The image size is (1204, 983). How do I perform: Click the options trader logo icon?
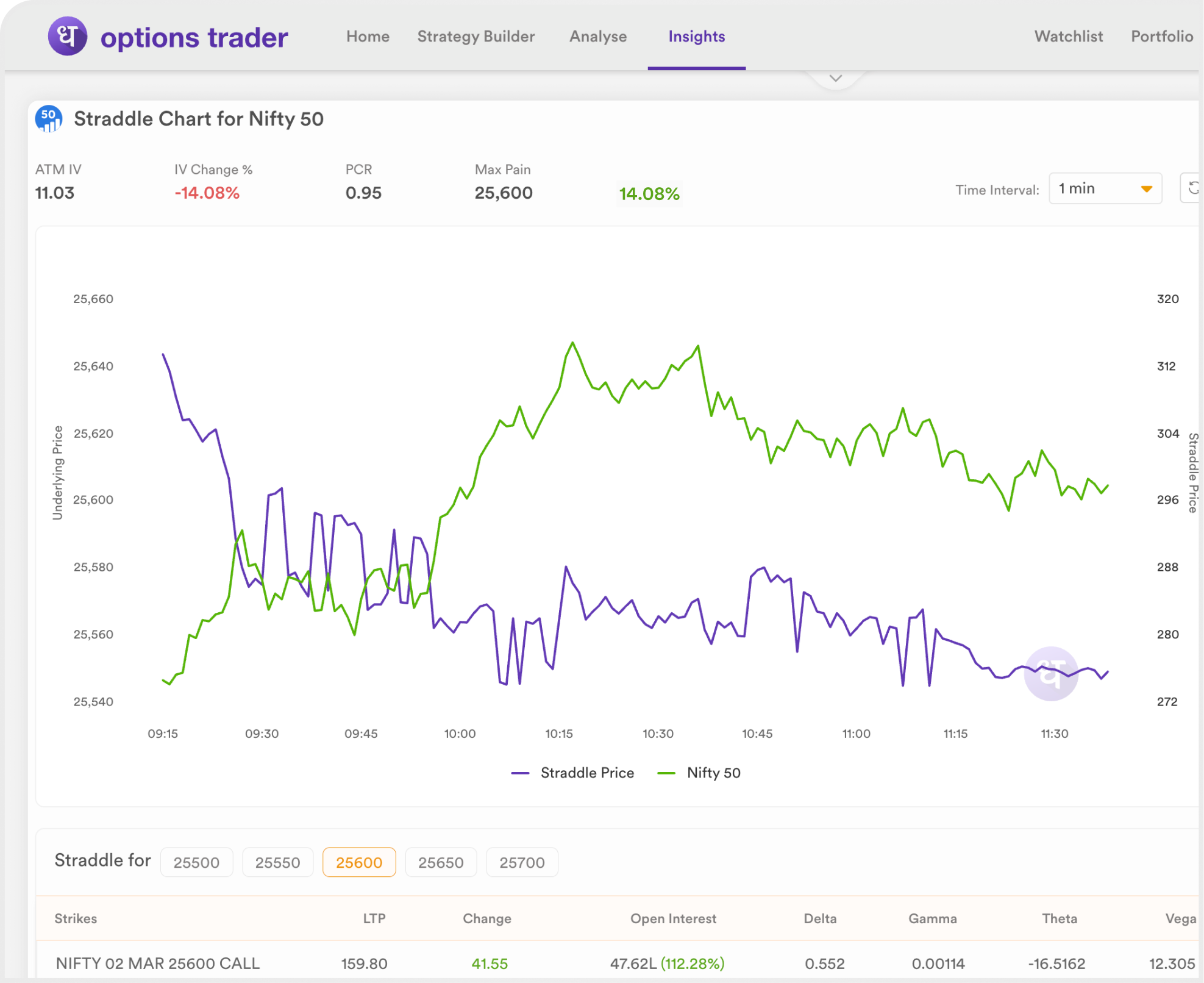point(67,36)
